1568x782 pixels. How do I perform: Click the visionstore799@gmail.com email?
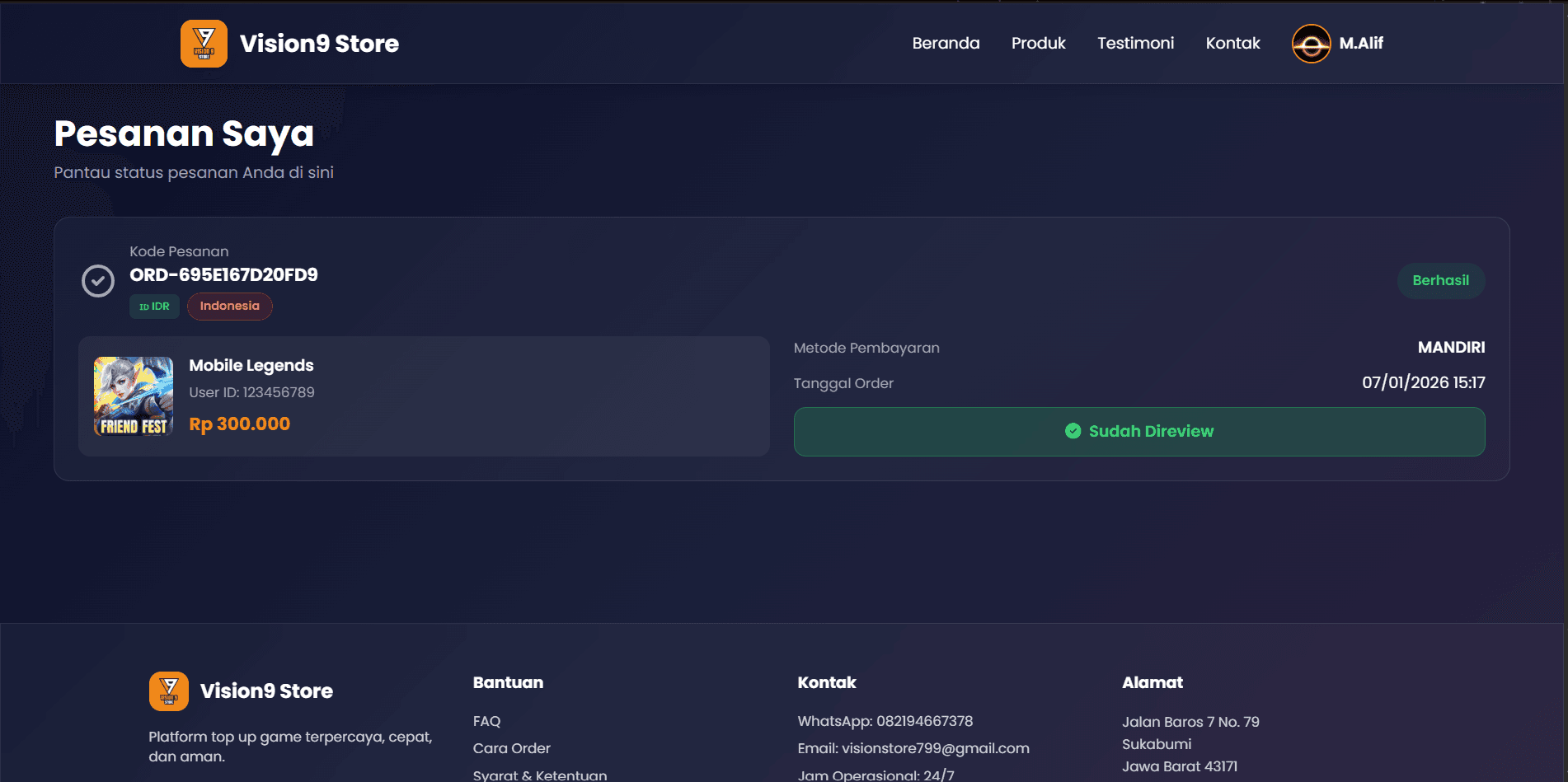[935, 748]
